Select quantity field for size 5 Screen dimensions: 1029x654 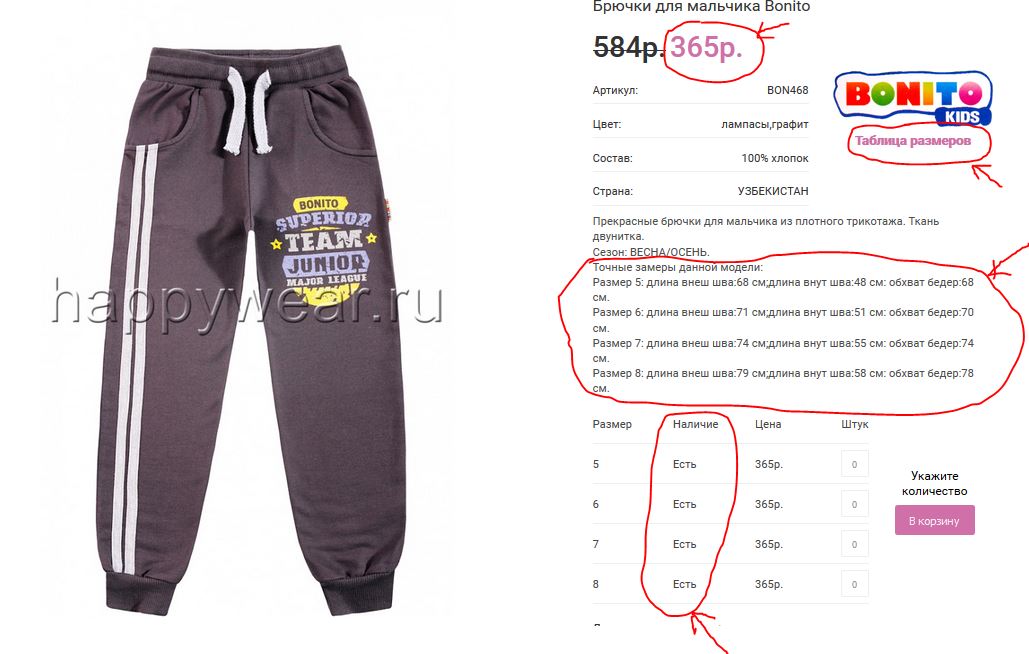pyautogui.click(x=854, y=464)
